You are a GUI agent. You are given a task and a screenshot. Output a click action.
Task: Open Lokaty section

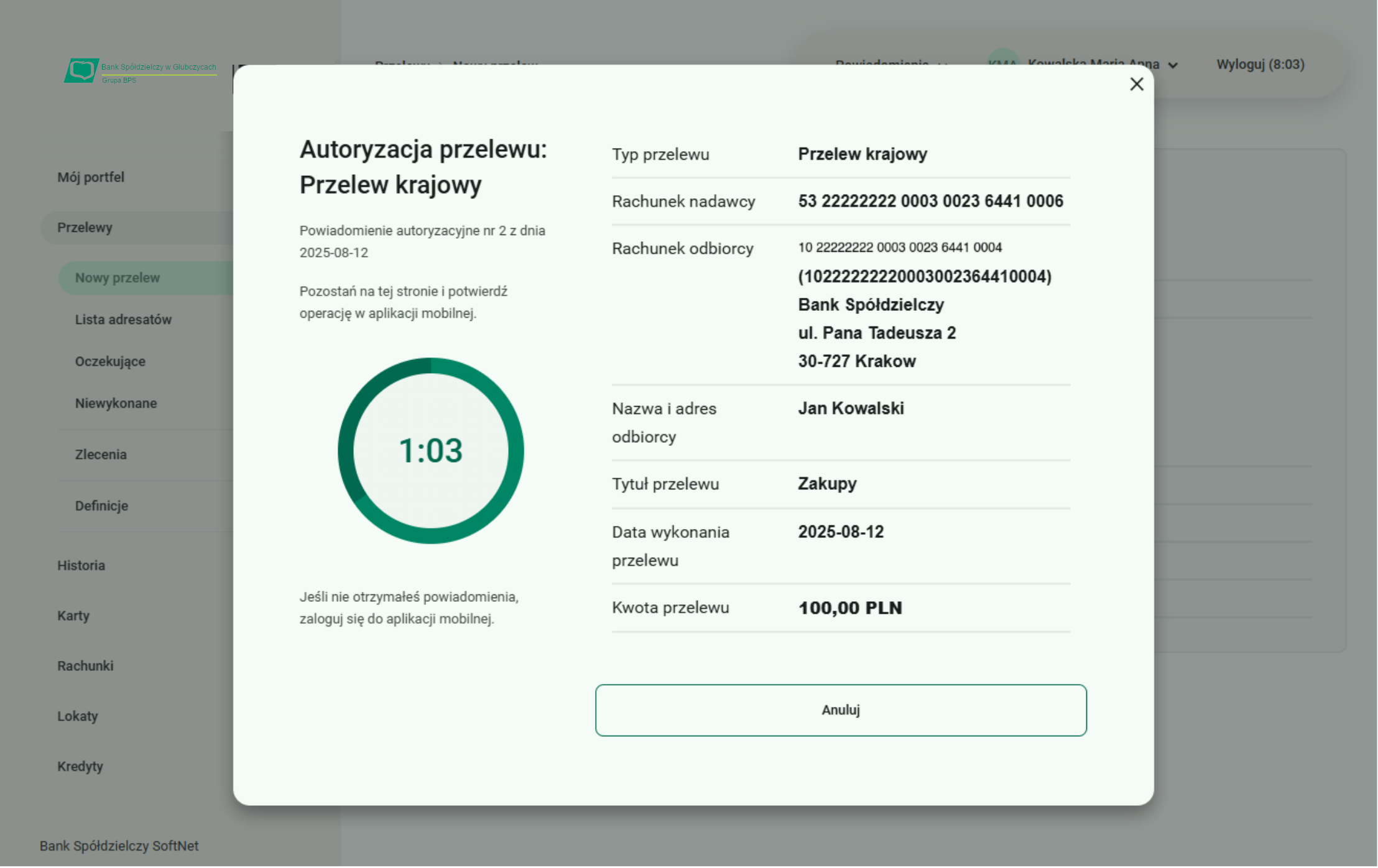point(77,716)
